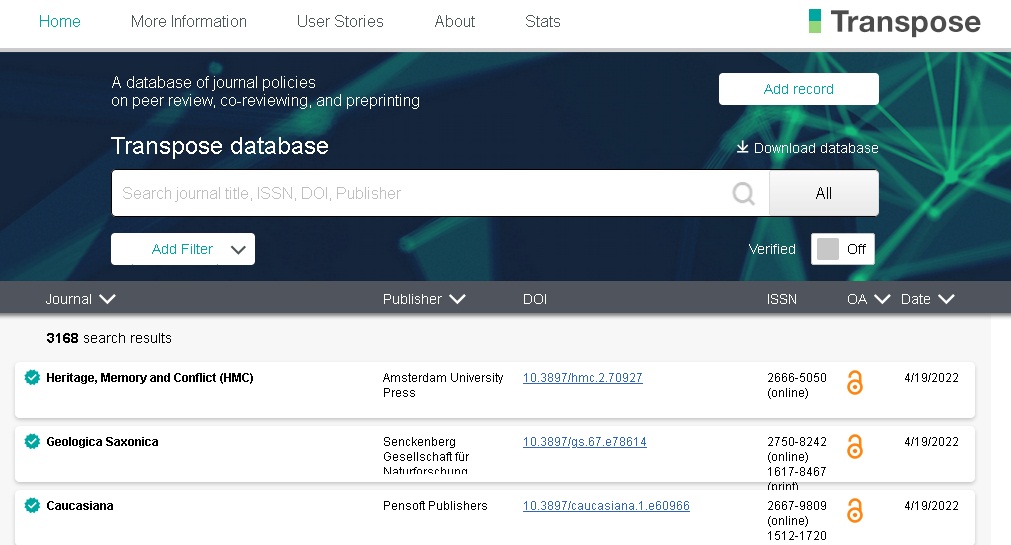Sort by Date column

pyautogui.click(x=927, y=299)
